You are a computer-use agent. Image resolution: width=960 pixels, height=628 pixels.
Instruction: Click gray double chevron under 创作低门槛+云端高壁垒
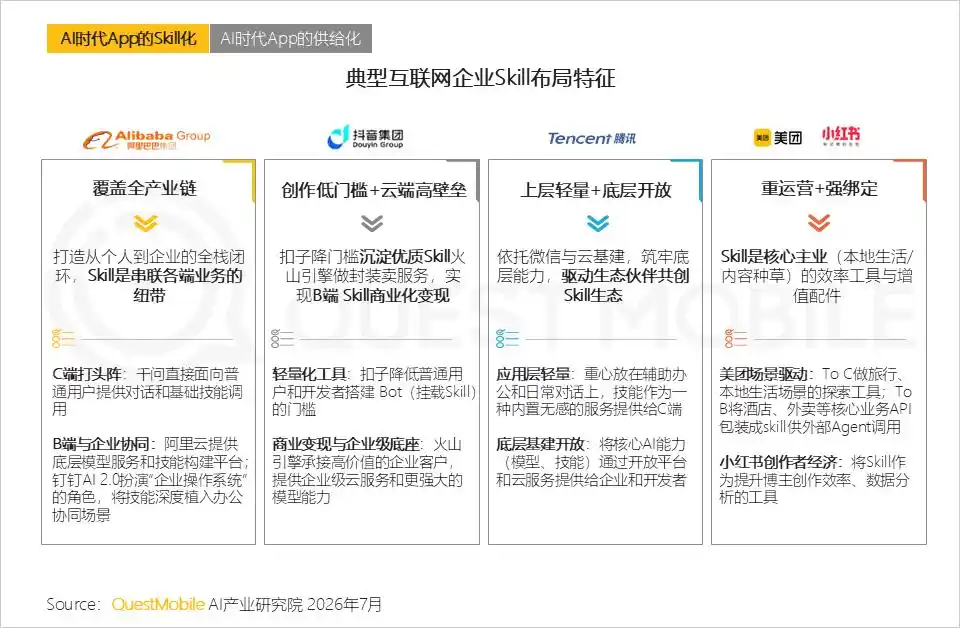point(372,223)
